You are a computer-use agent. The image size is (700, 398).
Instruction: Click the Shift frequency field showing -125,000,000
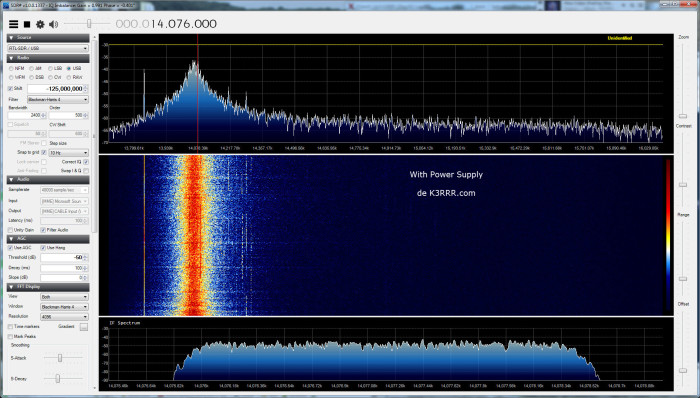[x=58, y=89]
